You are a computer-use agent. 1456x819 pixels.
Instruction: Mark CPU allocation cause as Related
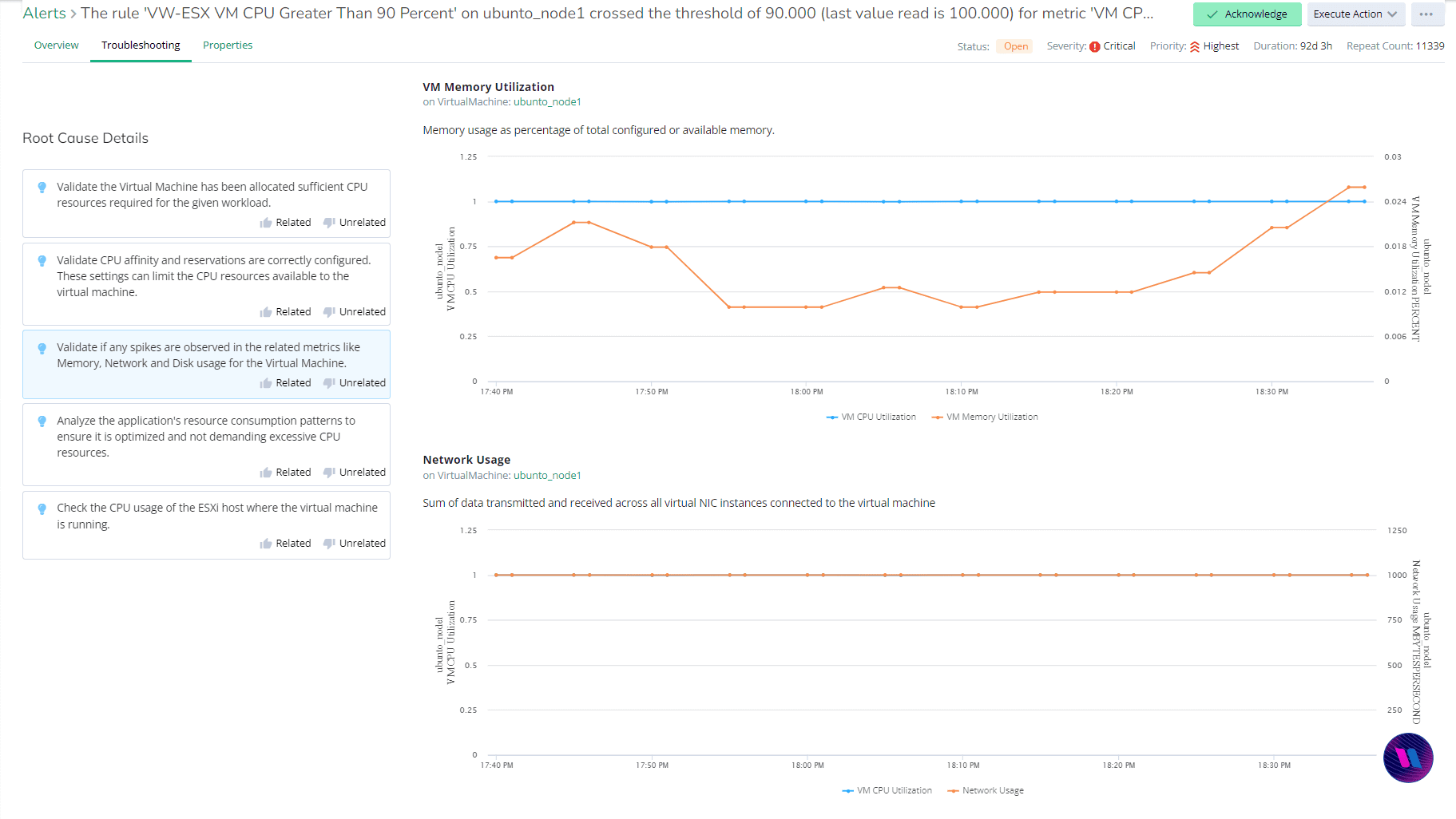click(x=285, y=223)
